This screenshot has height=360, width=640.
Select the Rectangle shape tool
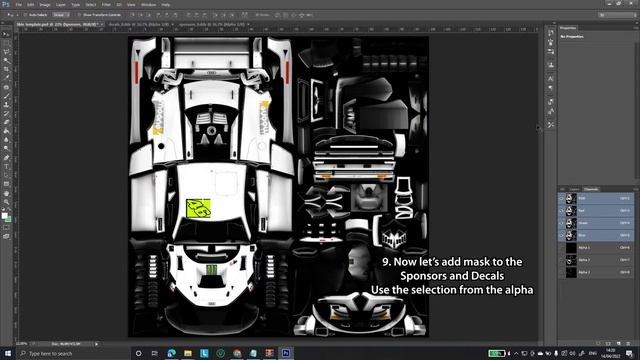6,184
